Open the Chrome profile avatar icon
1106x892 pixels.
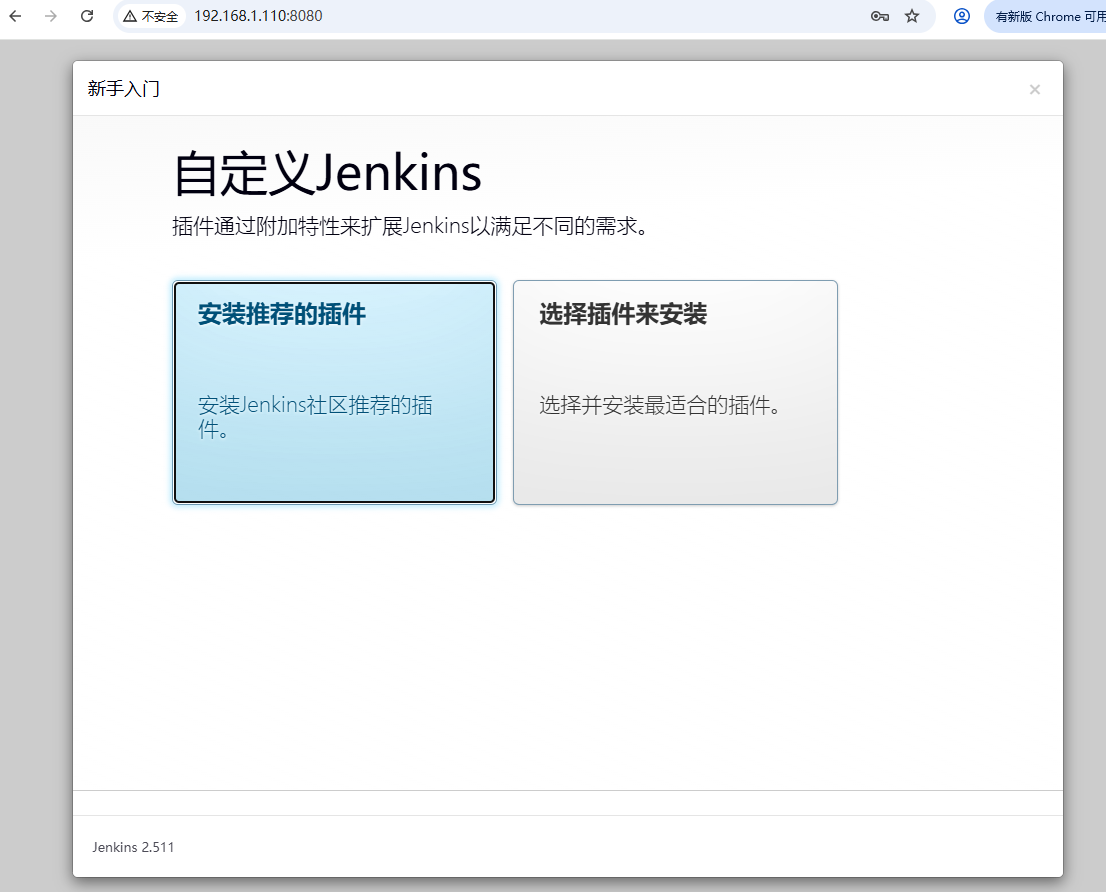coord(961,16)
